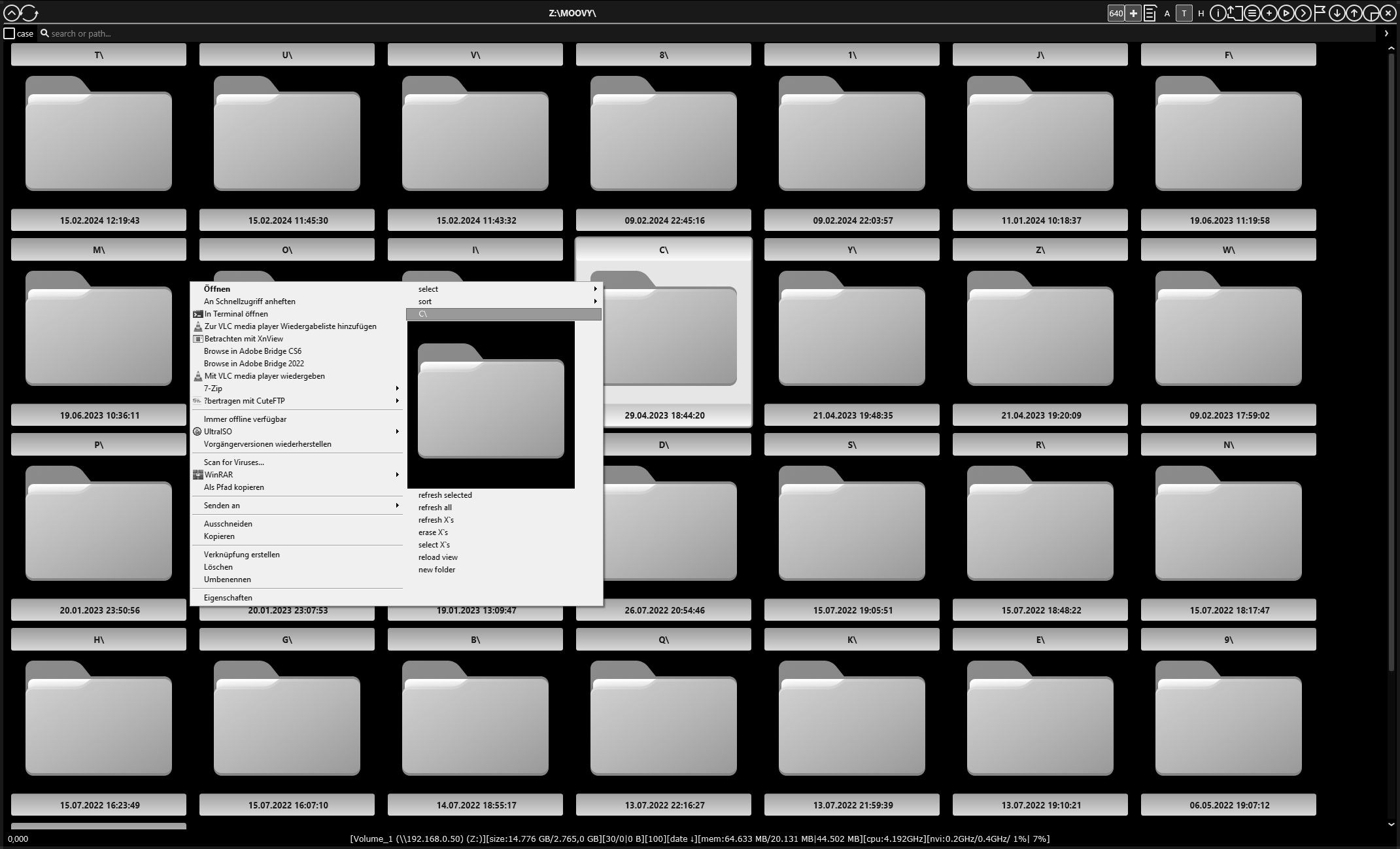1400x849 pixels.
Task: Click the up-chevron circle icon top left
Action: [x=11, y=12]
